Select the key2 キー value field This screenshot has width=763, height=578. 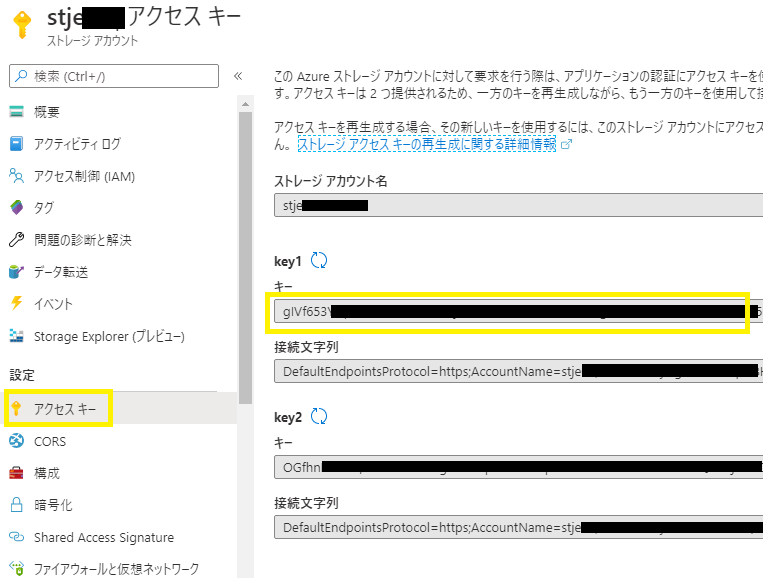(x=518, y=467)
